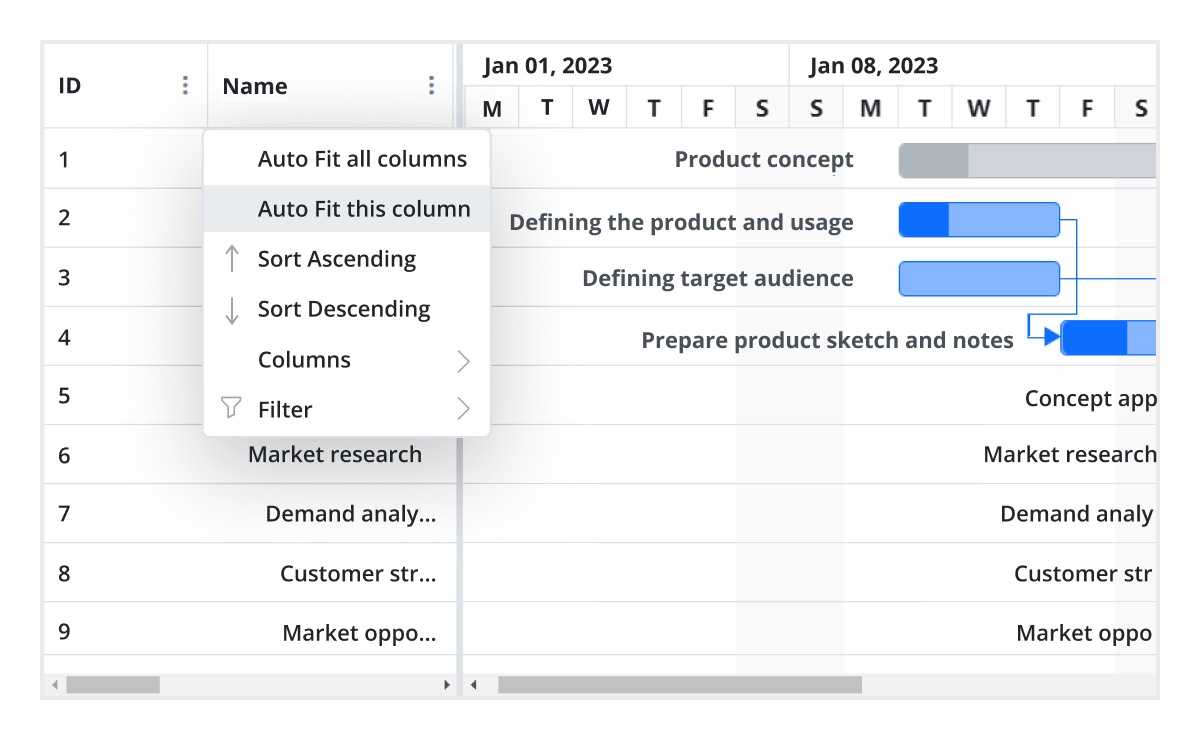
Task: Click the first Monday header cell
Action: click(492, 107)
